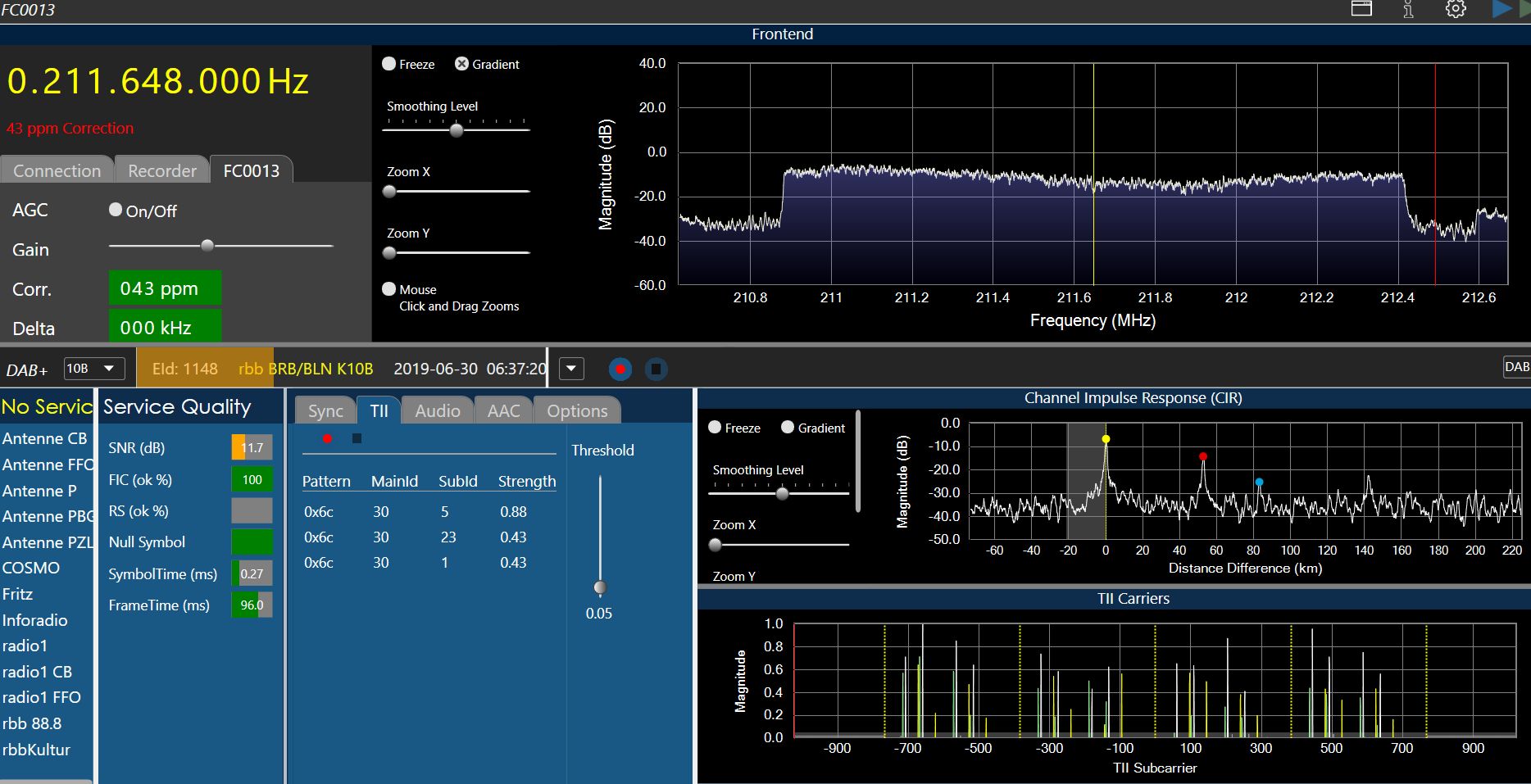Click the window layout icon

[x=1361, y=9]
